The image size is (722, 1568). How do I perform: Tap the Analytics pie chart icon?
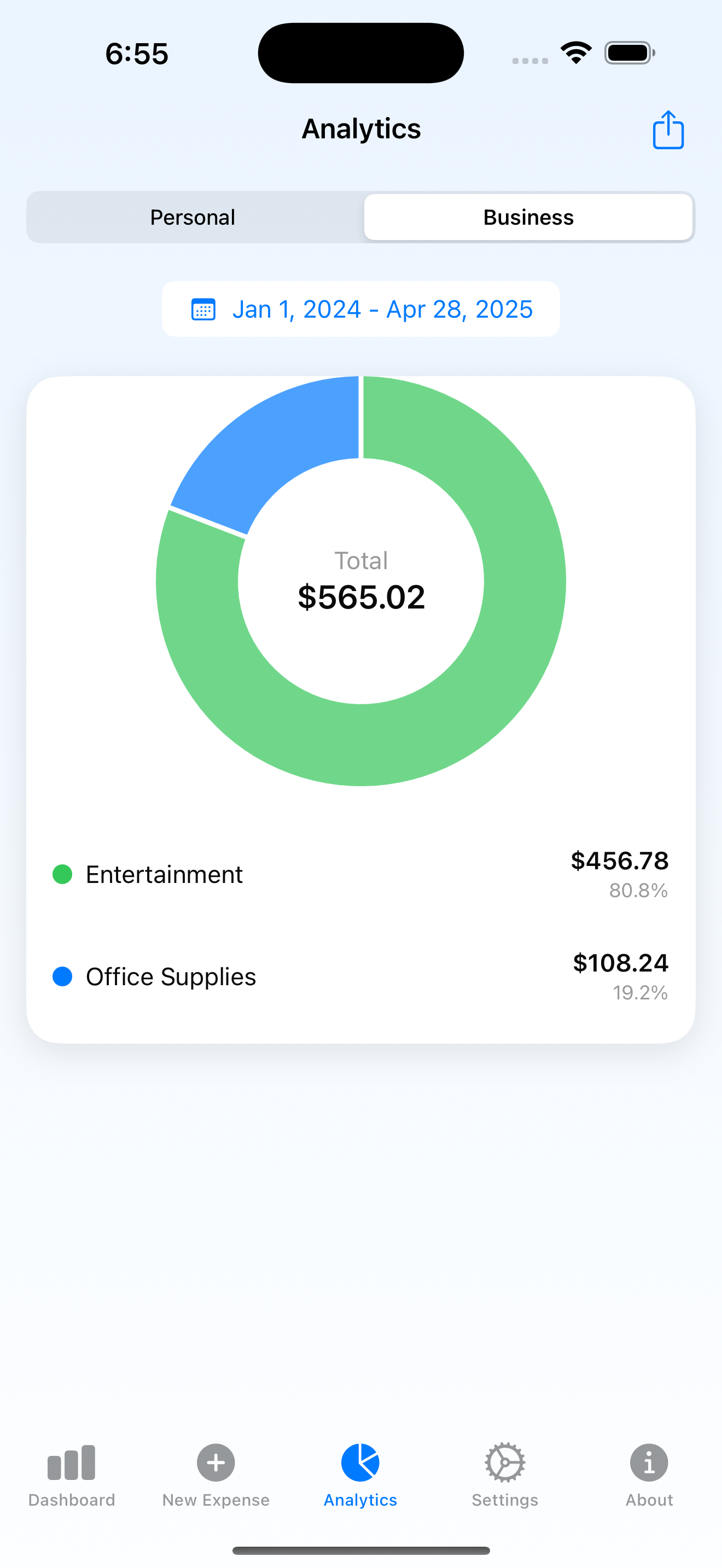(x=360, y=1462)
